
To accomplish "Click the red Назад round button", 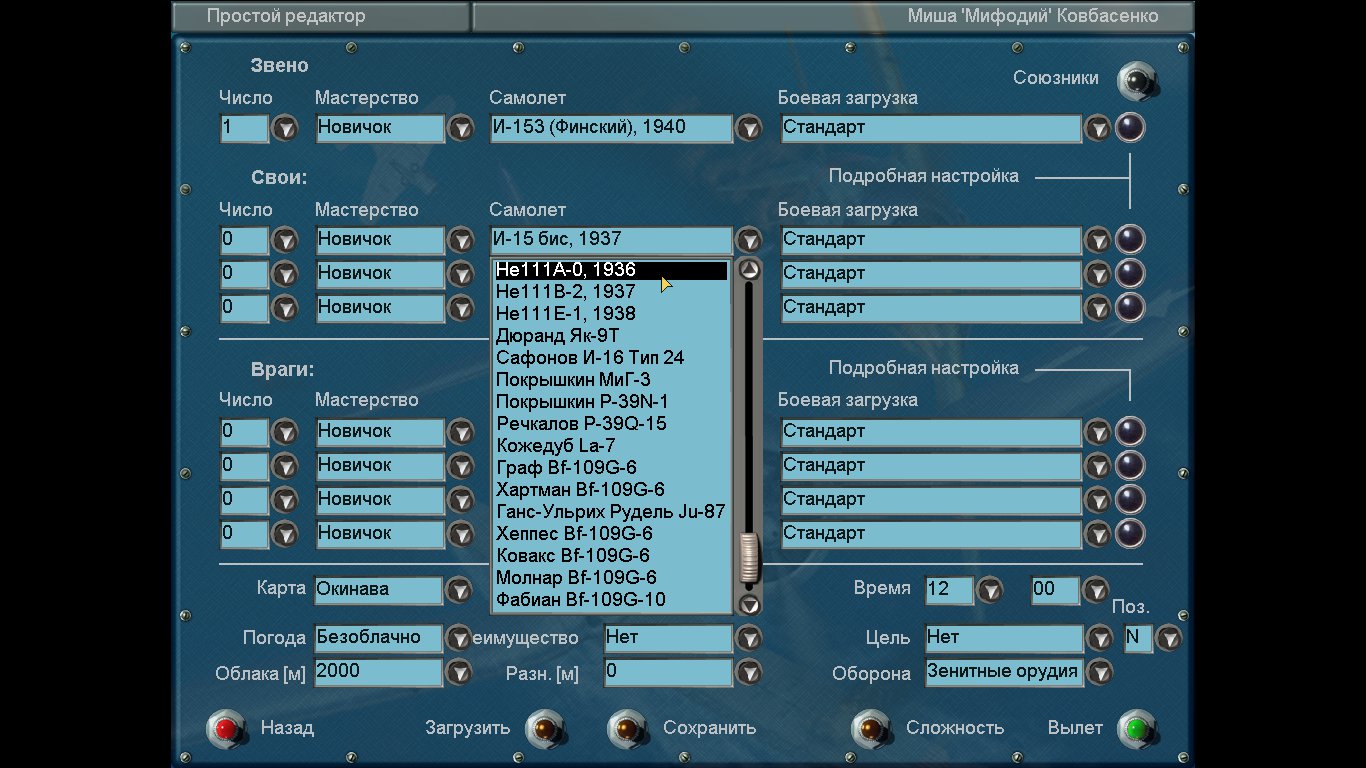I will pyautogui.click(x=227, y=728).
